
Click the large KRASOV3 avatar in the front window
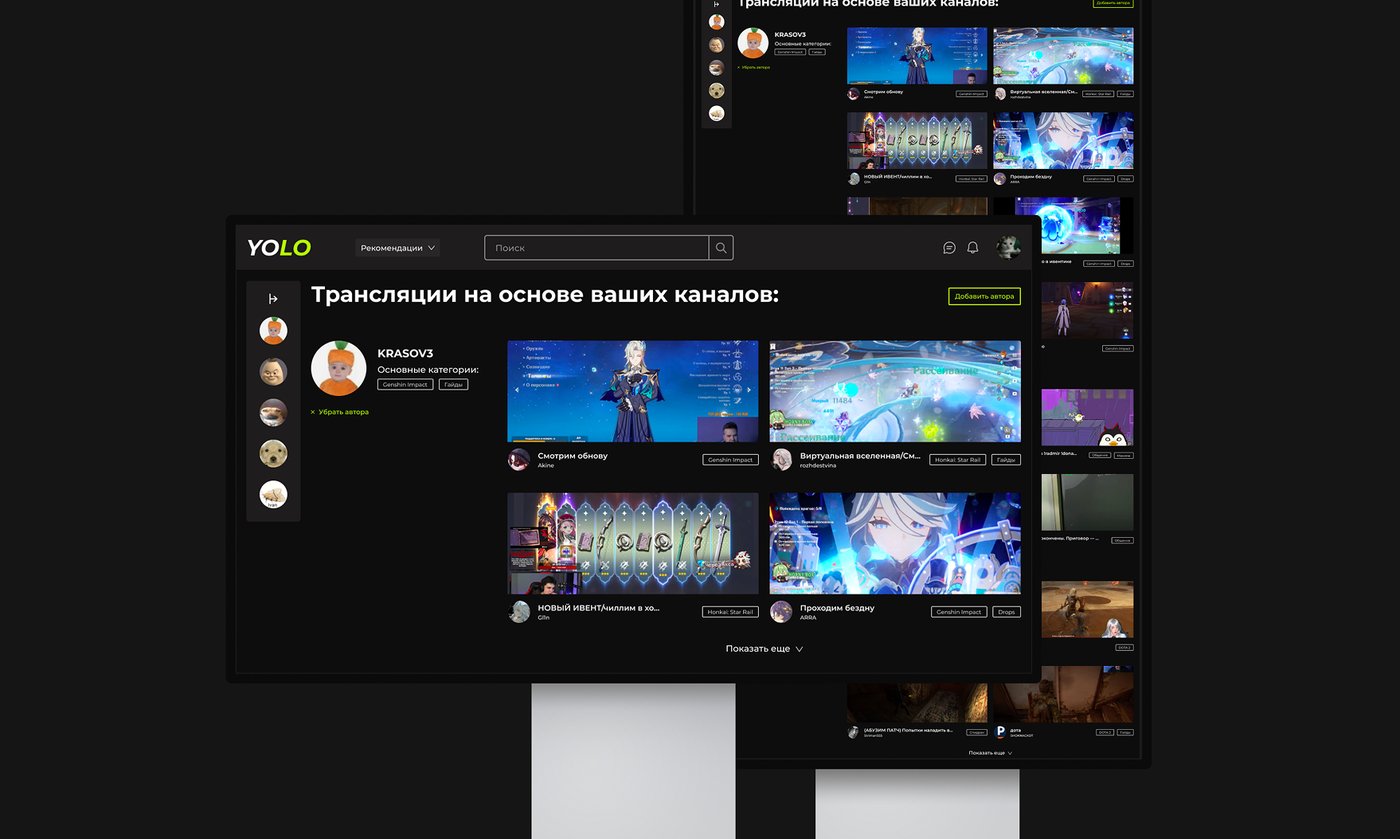coord(339,368)
